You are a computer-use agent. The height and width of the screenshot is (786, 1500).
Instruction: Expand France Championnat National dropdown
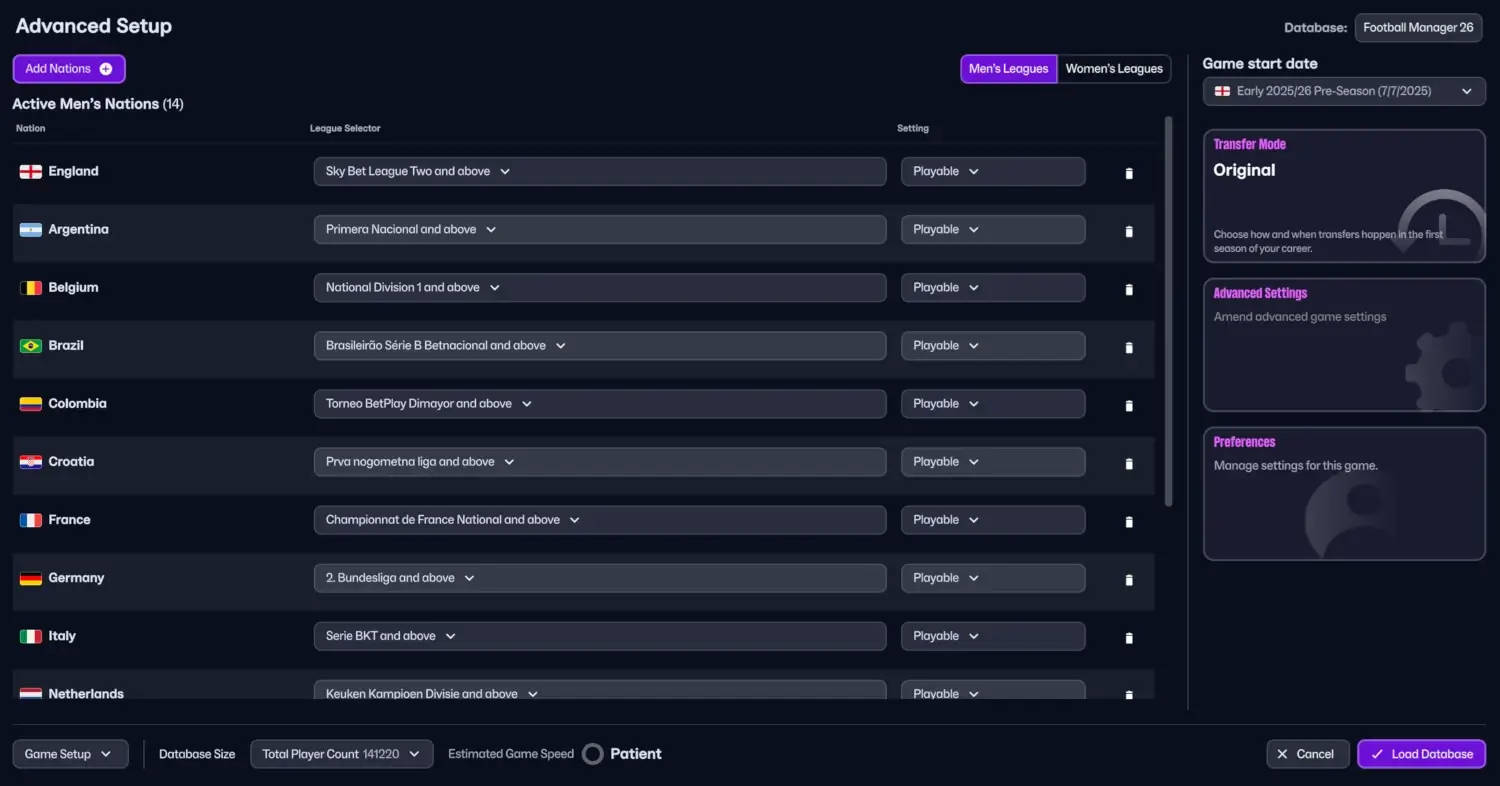(x=600, y=519)
